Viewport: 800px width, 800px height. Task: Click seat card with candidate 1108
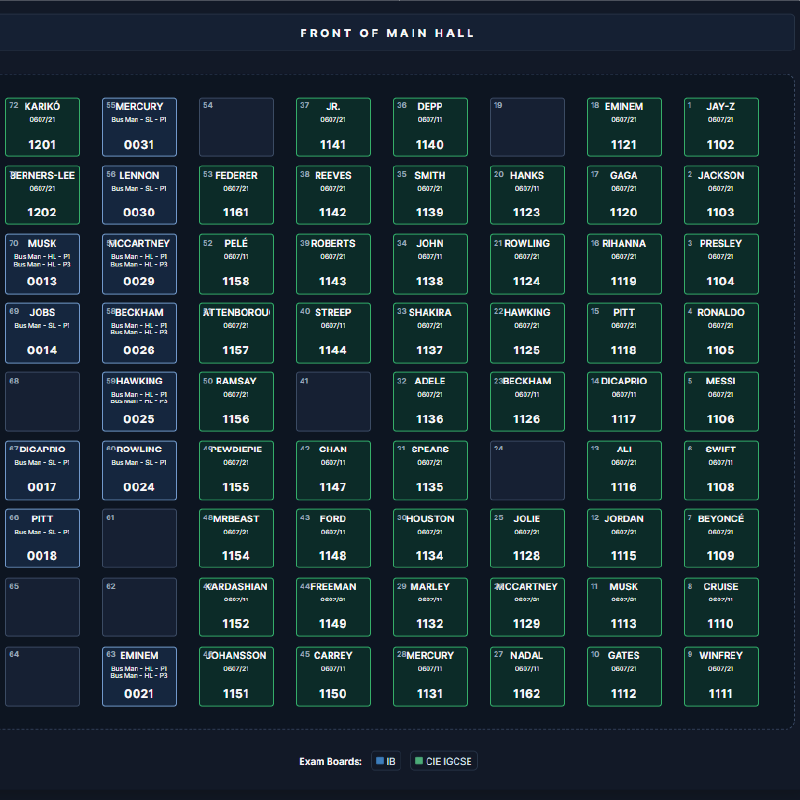coord(721,470)
